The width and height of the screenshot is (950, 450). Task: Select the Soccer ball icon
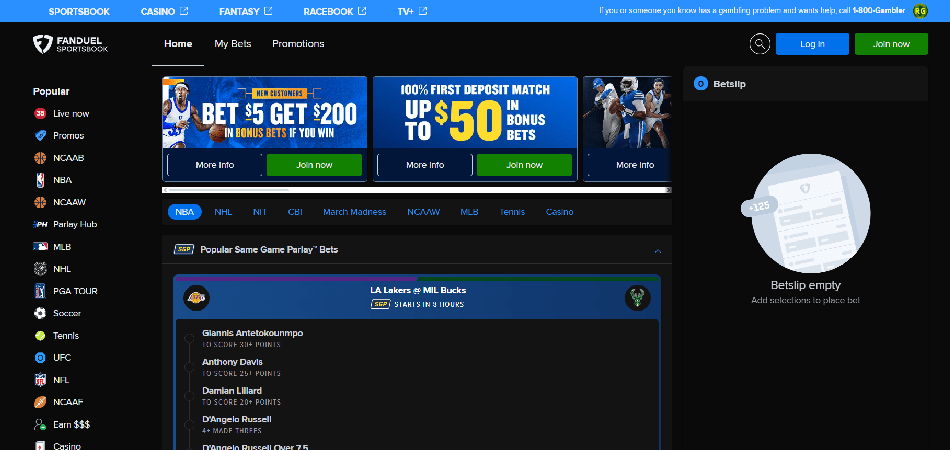pos(40,313)
